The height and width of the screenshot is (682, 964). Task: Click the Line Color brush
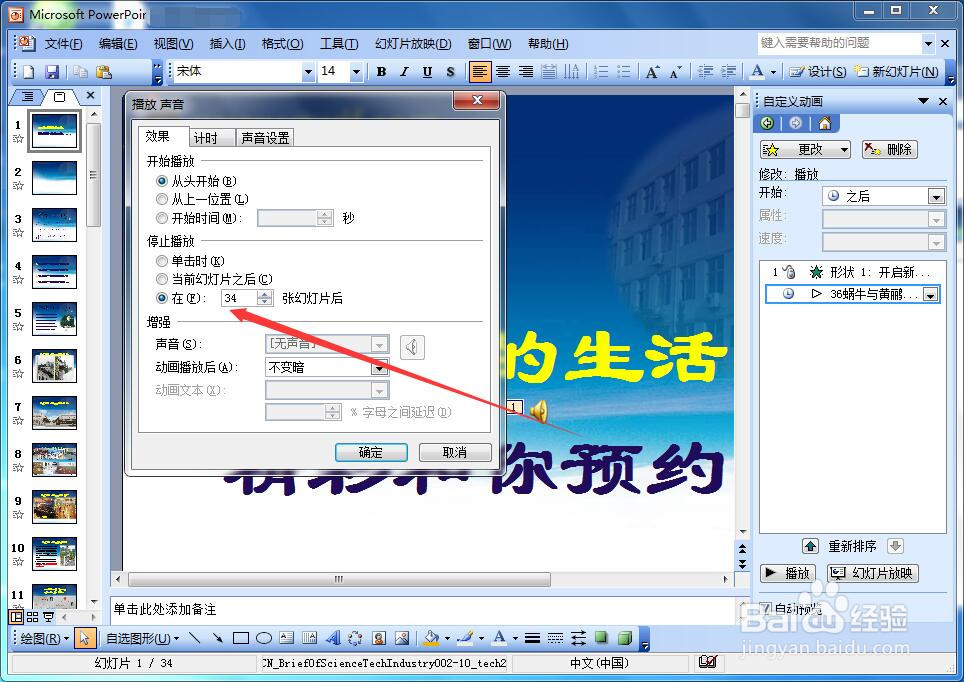click(465, 638)
